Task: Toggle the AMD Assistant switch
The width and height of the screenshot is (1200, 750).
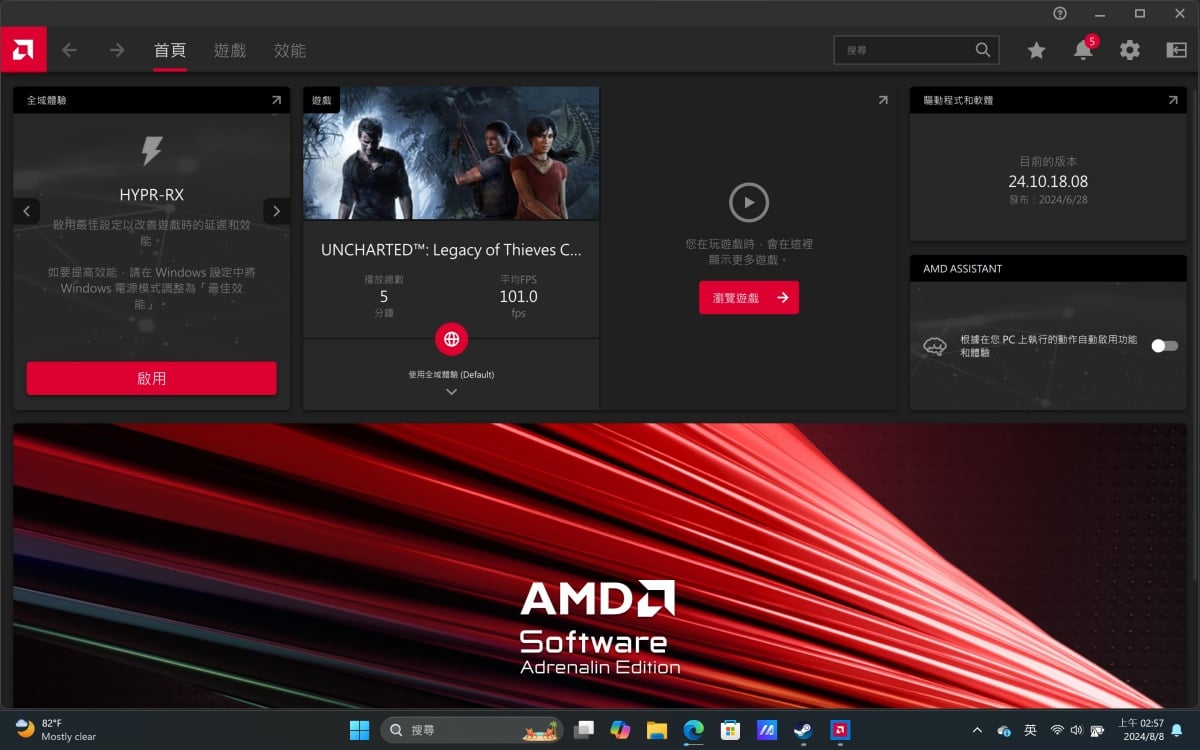Action: (x=1164, y=346)
